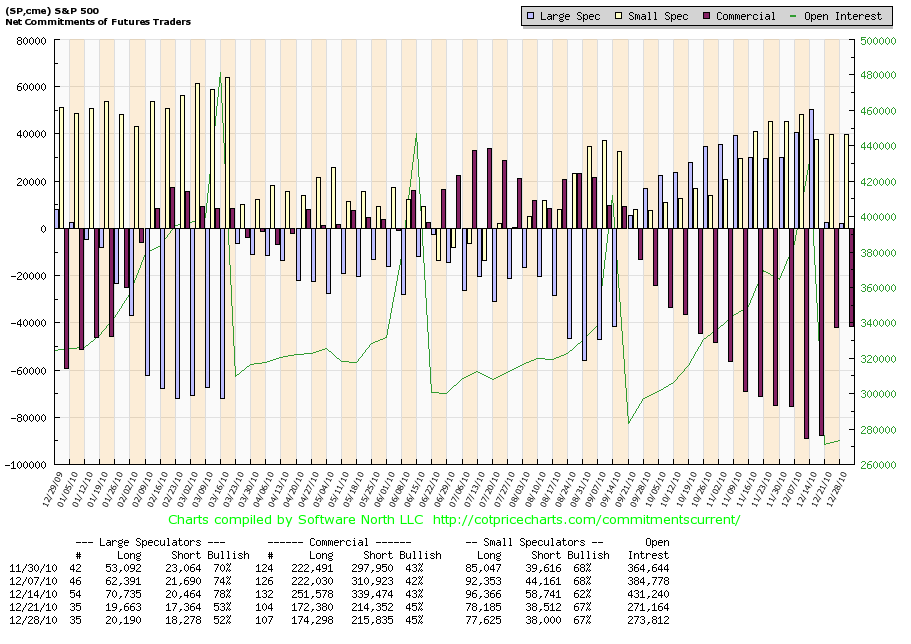Click commercial long value 251,578
911x644 pixels.
312,595
